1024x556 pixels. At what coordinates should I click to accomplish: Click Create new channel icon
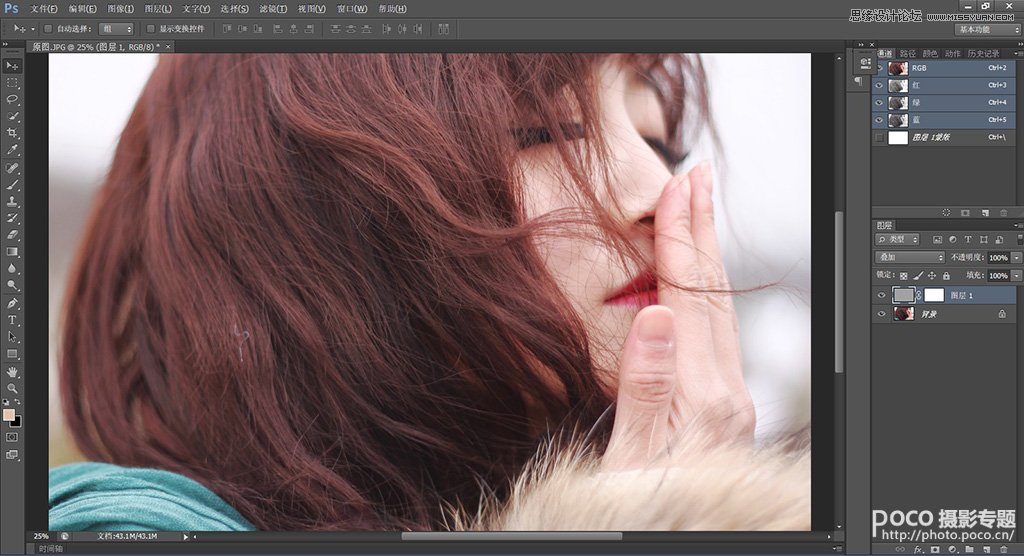pos(985,213)
